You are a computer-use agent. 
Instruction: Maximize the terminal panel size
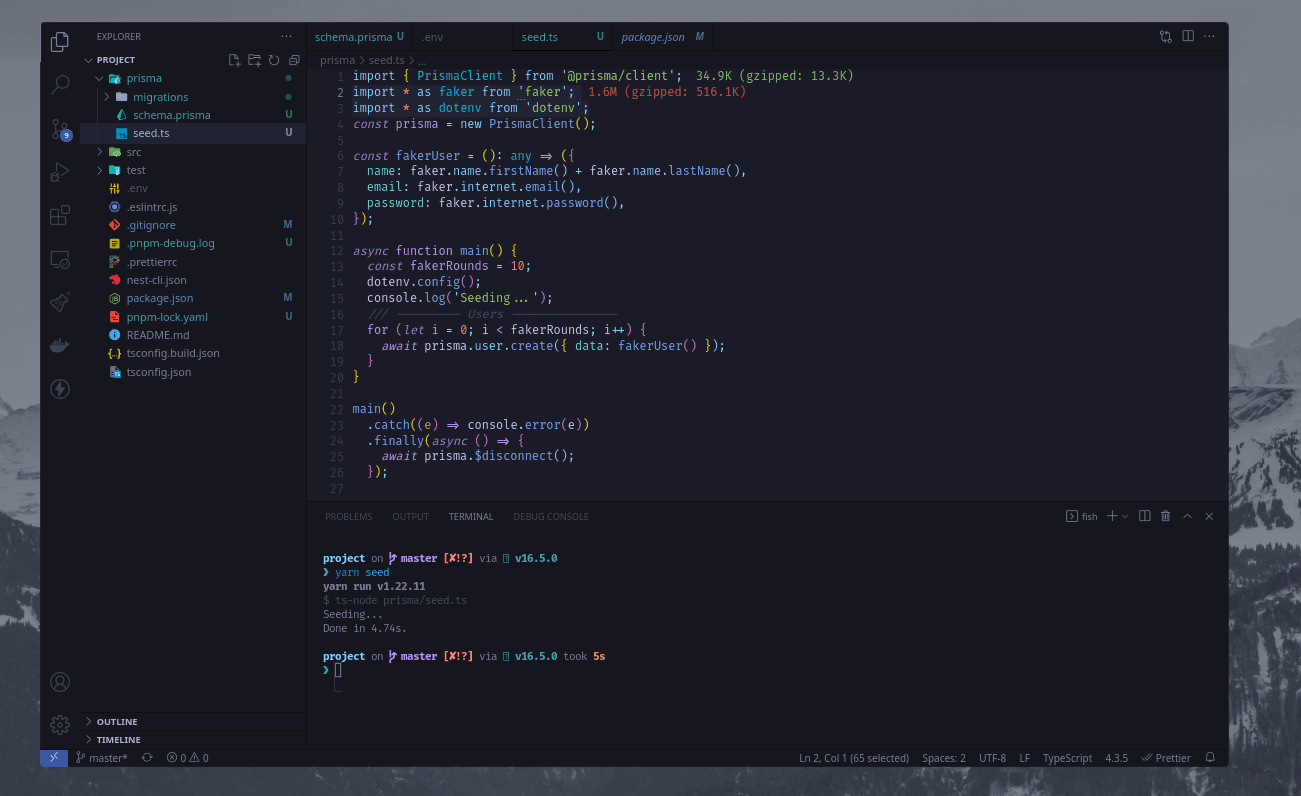click(x=1187, y=516)
